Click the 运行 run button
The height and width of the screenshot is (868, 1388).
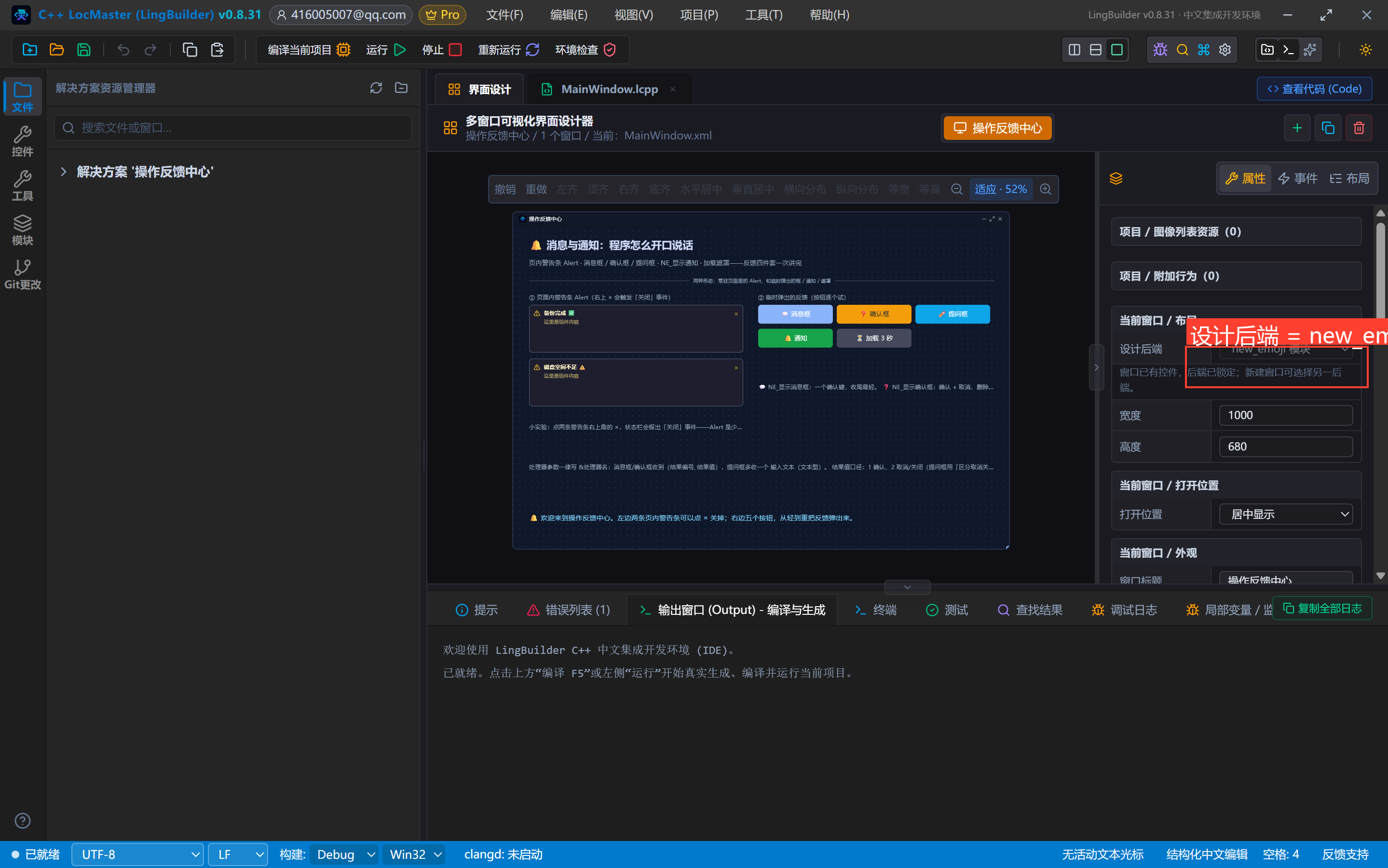point(386,50)
